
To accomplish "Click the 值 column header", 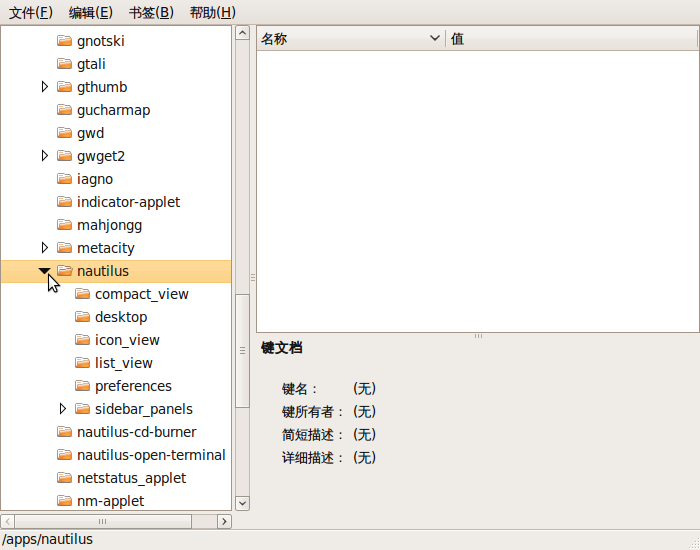I will pos(571,39).
